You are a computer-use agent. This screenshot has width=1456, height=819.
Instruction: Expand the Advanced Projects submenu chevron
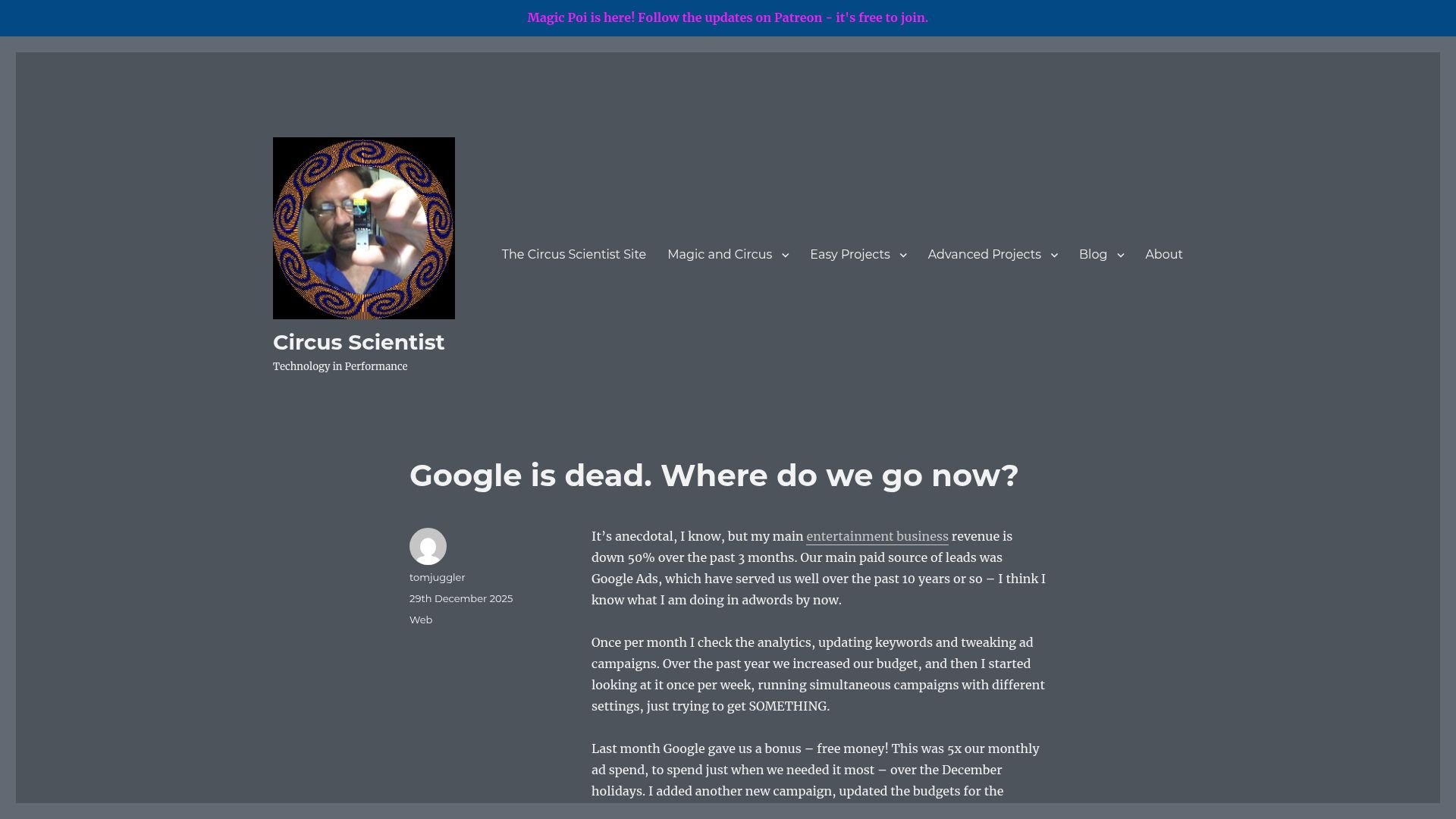1053,255
